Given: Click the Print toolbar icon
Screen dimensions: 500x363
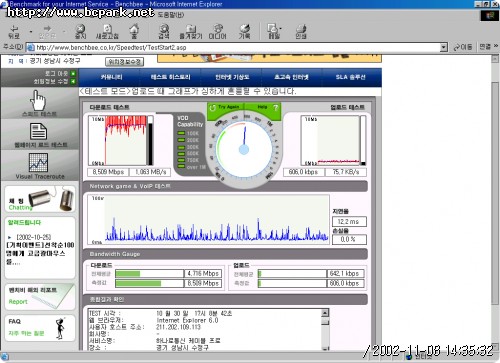Looking at the screenshot, I should (301, 32).
